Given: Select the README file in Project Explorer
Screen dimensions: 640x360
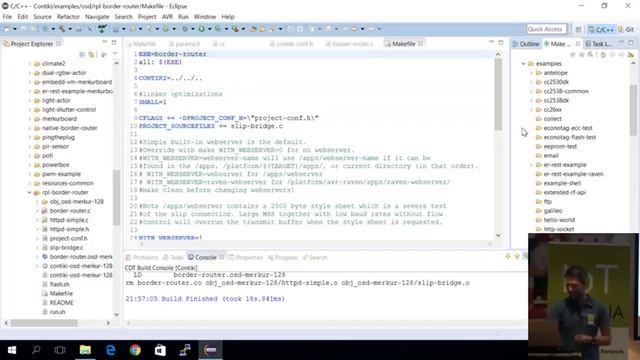Looking at the screenshot, I should (61, 302).
